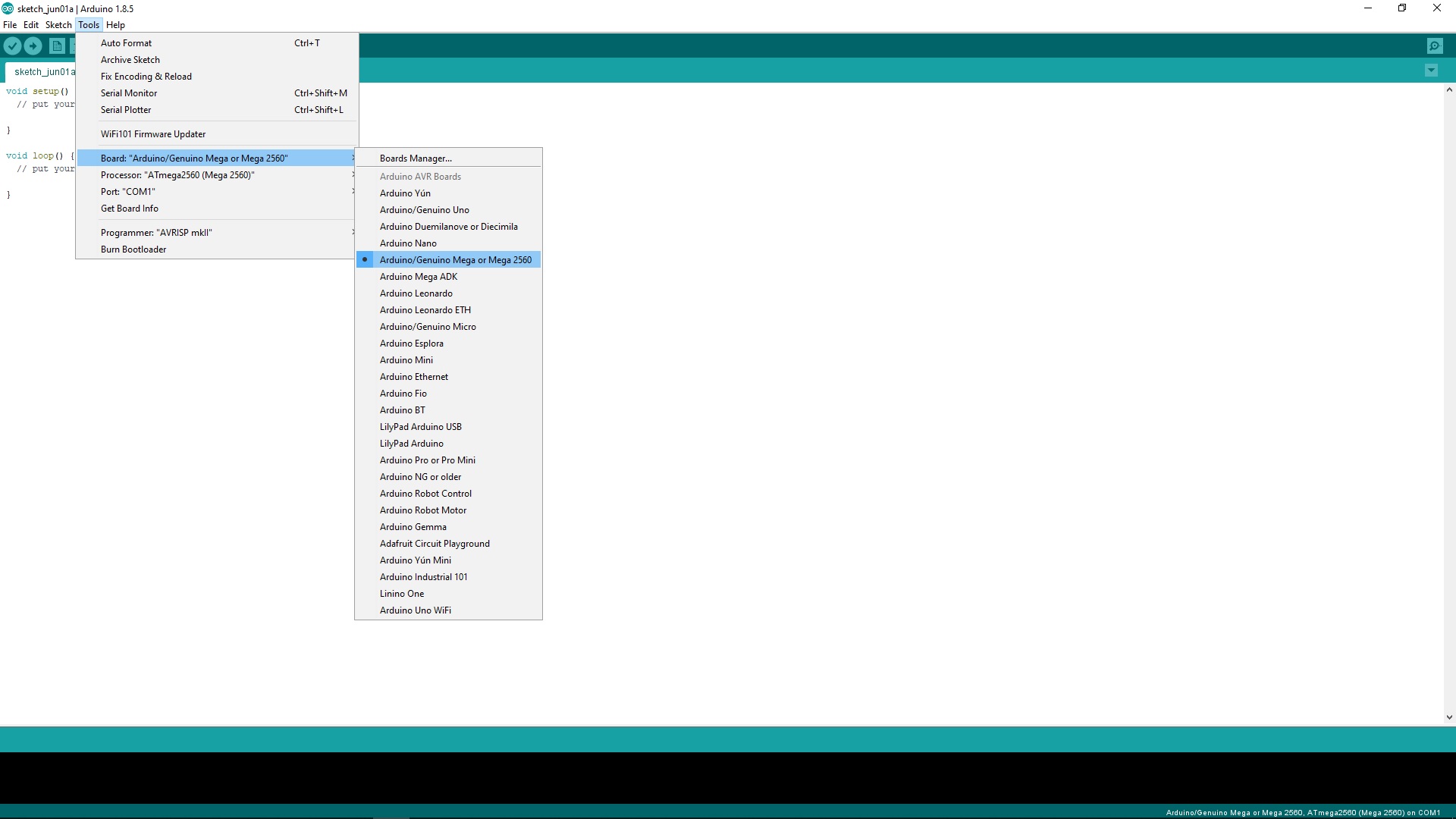The width and height of the screenshot is (1456, 819).
Task: Select Arduino Uno WiFi board
Action: (x=448, y=610)
